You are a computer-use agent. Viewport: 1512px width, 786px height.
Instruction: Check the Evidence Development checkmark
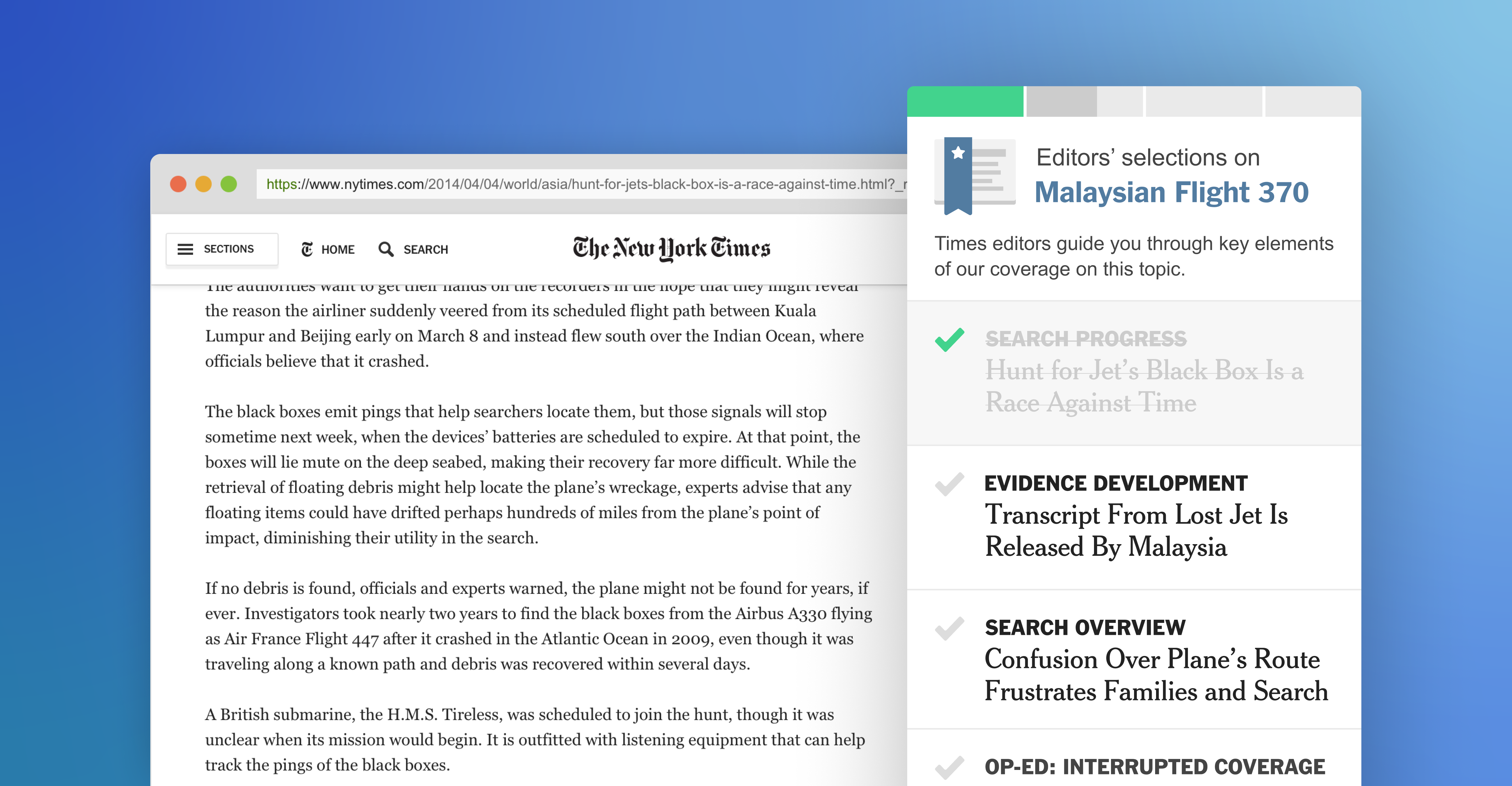click(949, 484)
